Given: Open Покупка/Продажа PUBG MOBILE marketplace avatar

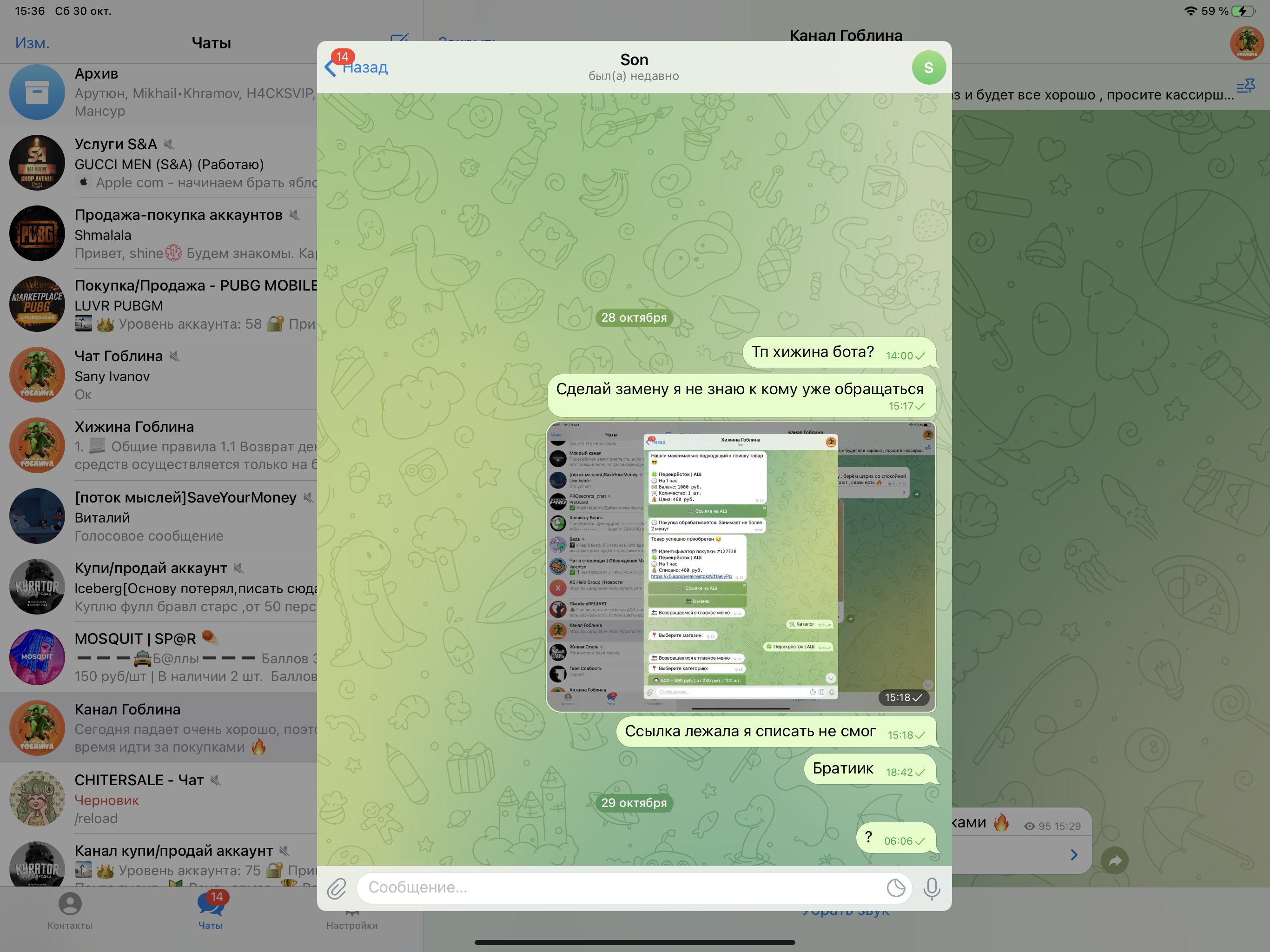Looking at the screenshot, I should (37, 304).
